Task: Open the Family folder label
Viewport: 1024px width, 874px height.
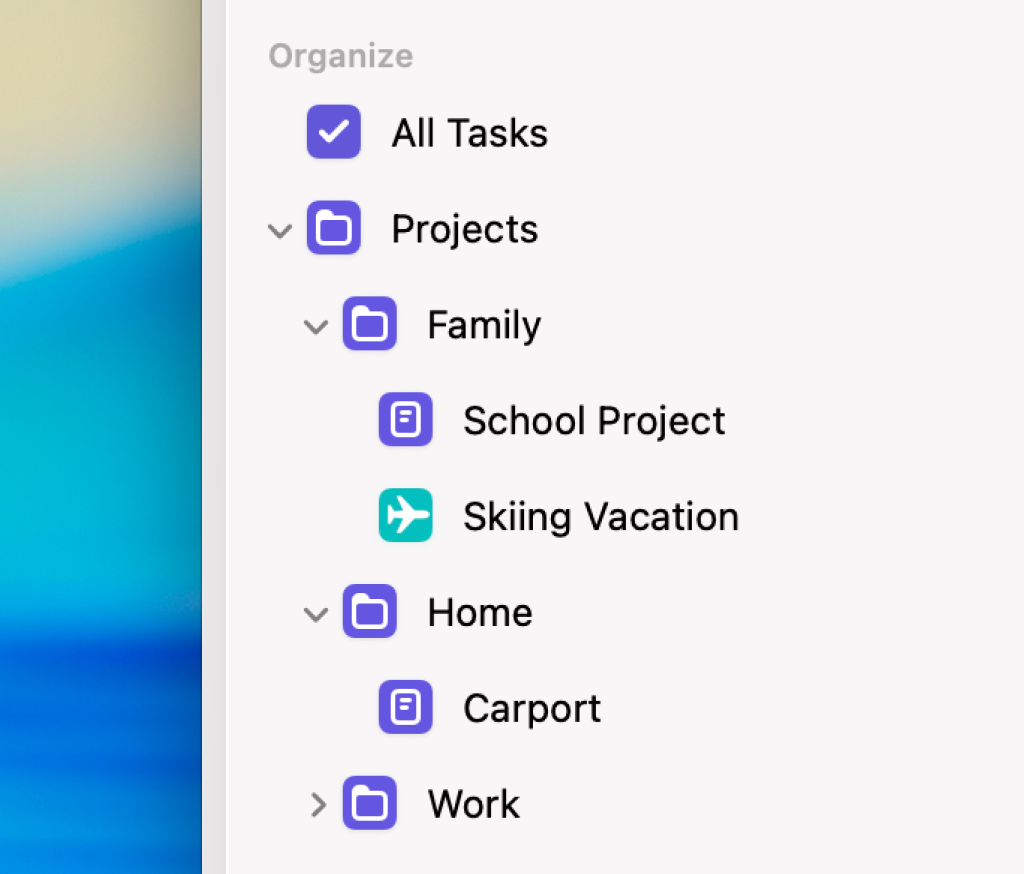Action: point(484,325)
